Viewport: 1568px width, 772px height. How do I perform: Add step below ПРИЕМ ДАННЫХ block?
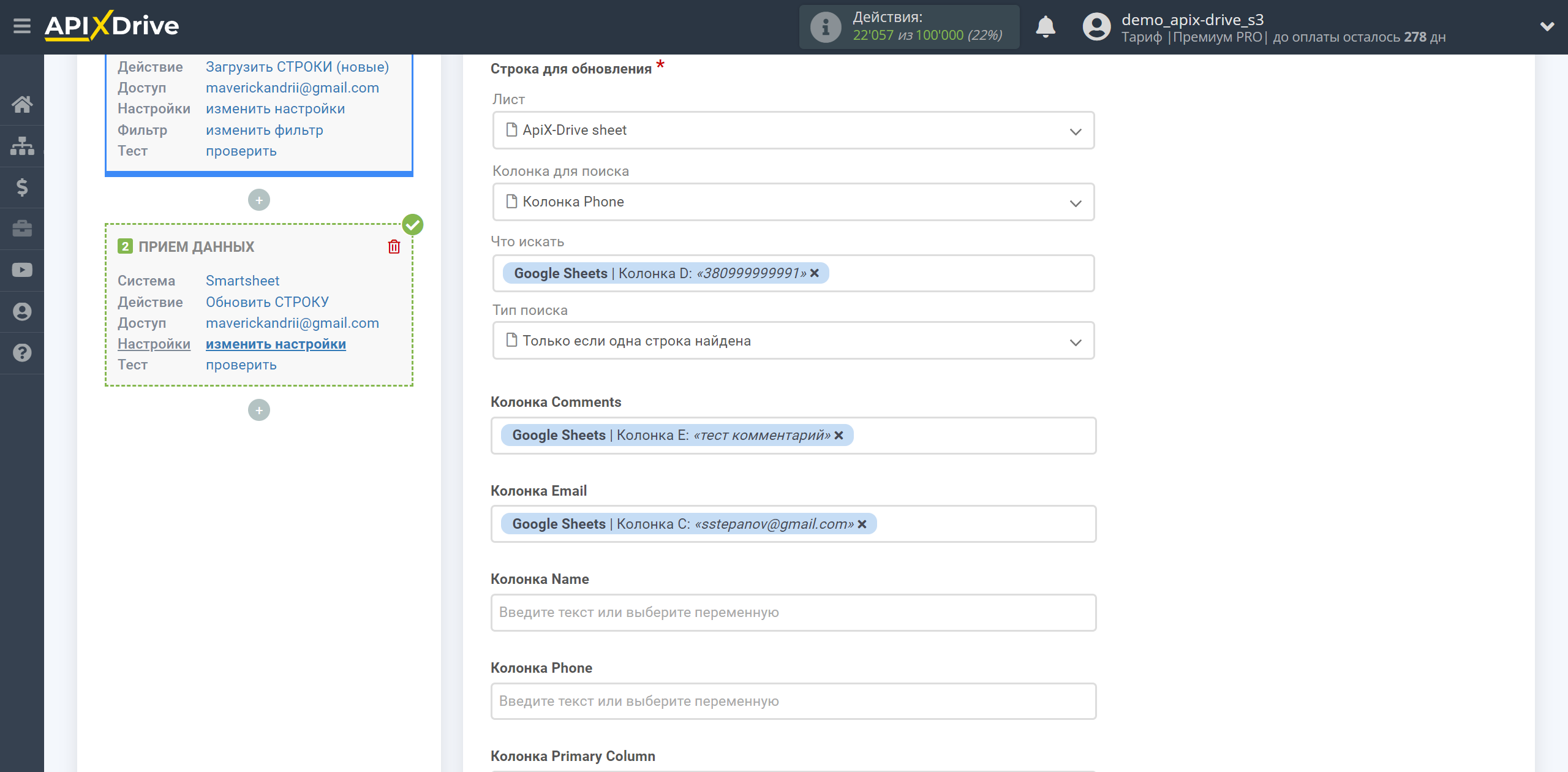click(x=259, y=410)
